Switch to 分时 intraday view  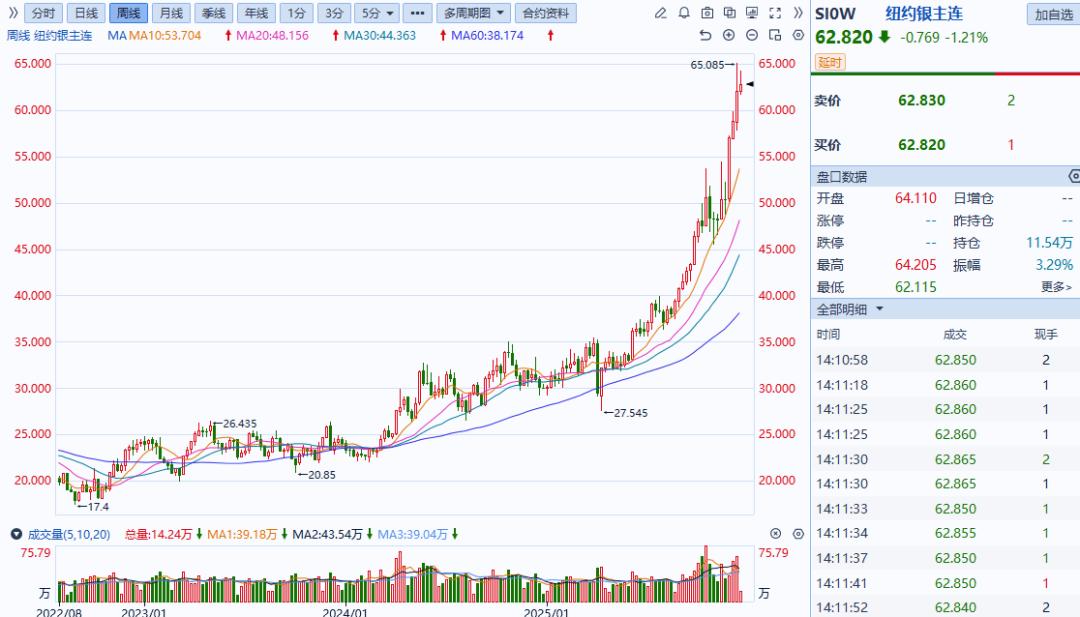(x=43, y=13)
